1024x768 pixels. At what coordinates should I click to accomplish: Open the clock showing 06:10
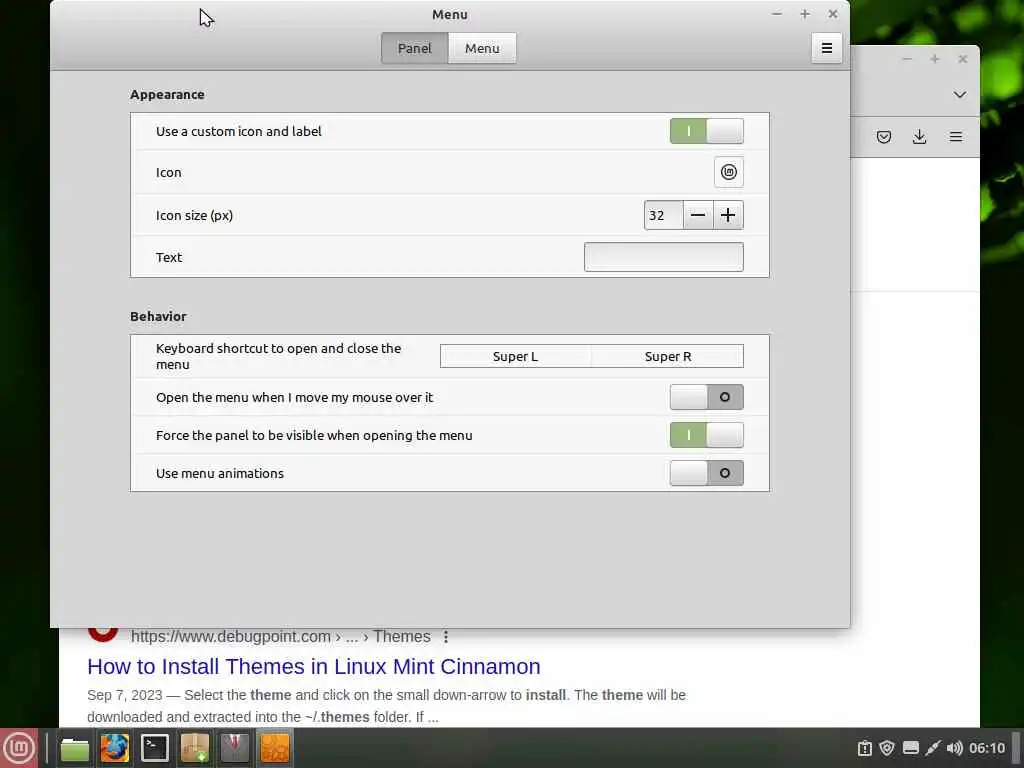coord(987,748)
